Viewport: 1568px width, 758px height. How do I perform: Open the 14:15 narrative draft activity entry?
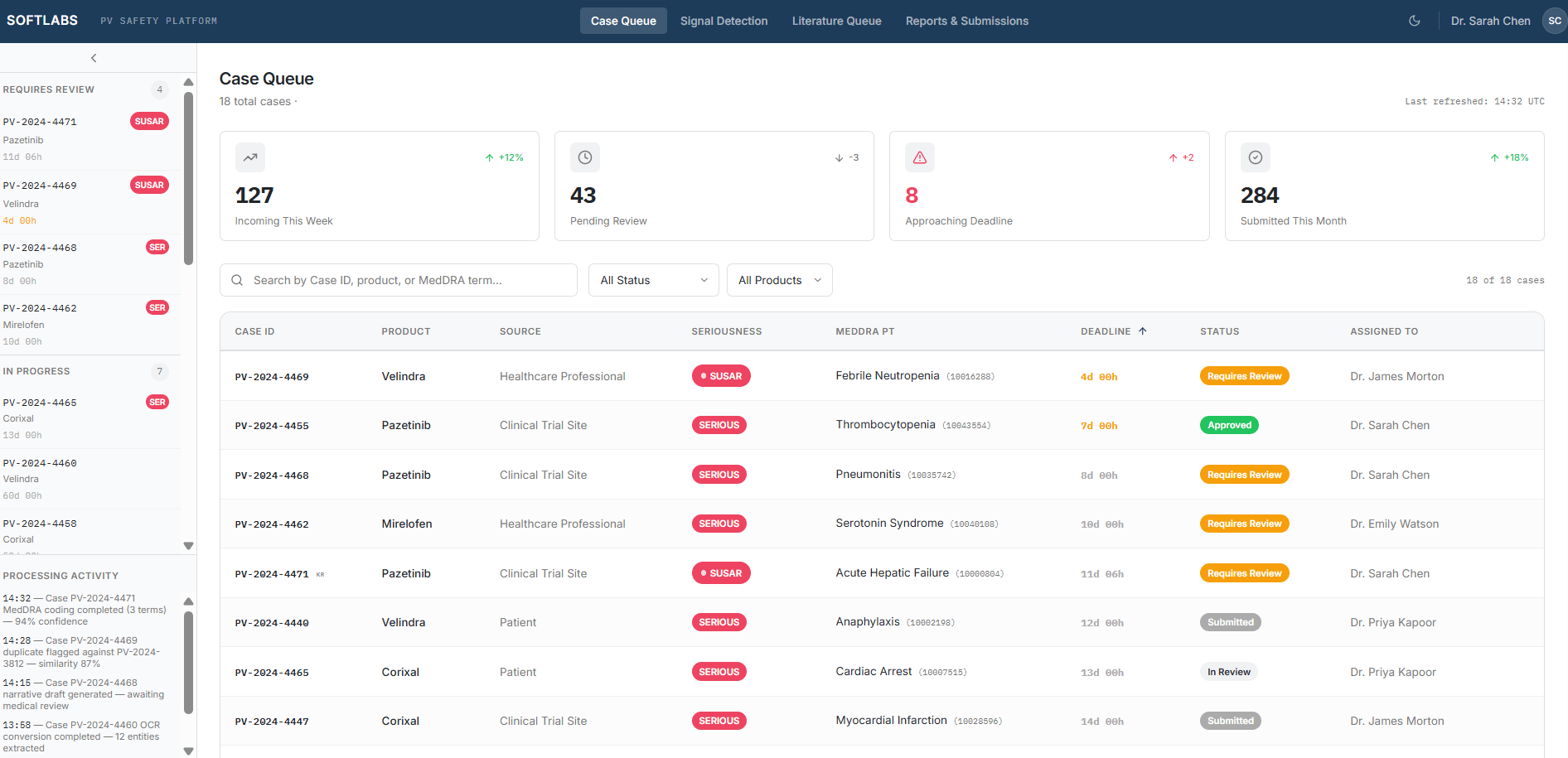coord(84,694)
